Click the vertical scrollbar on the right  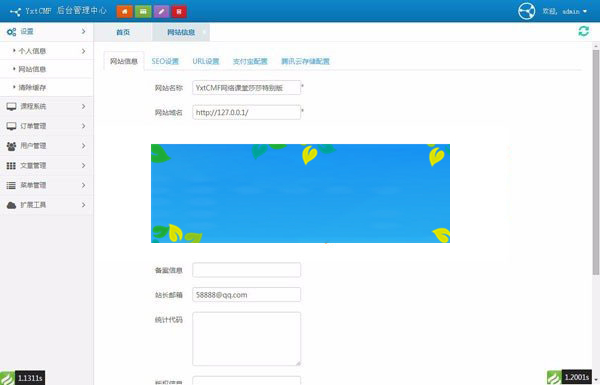(x=596, y=162)
